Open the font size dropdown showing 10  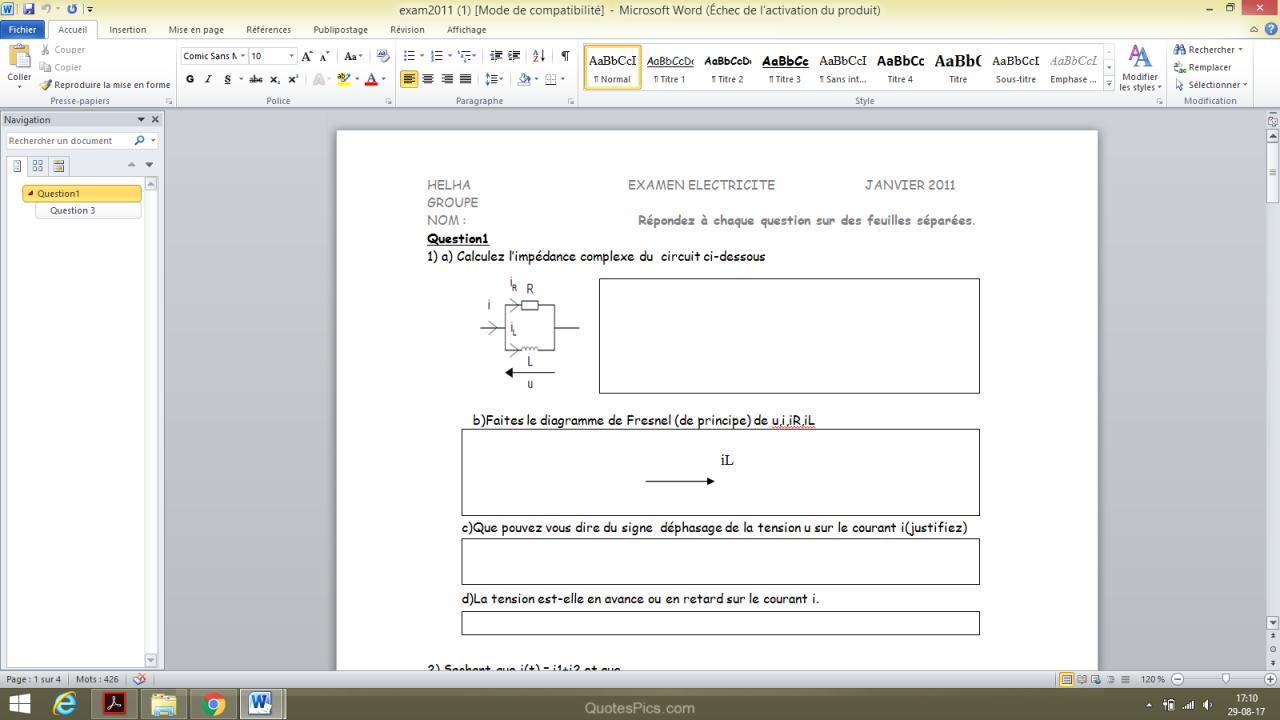(292, 56)
